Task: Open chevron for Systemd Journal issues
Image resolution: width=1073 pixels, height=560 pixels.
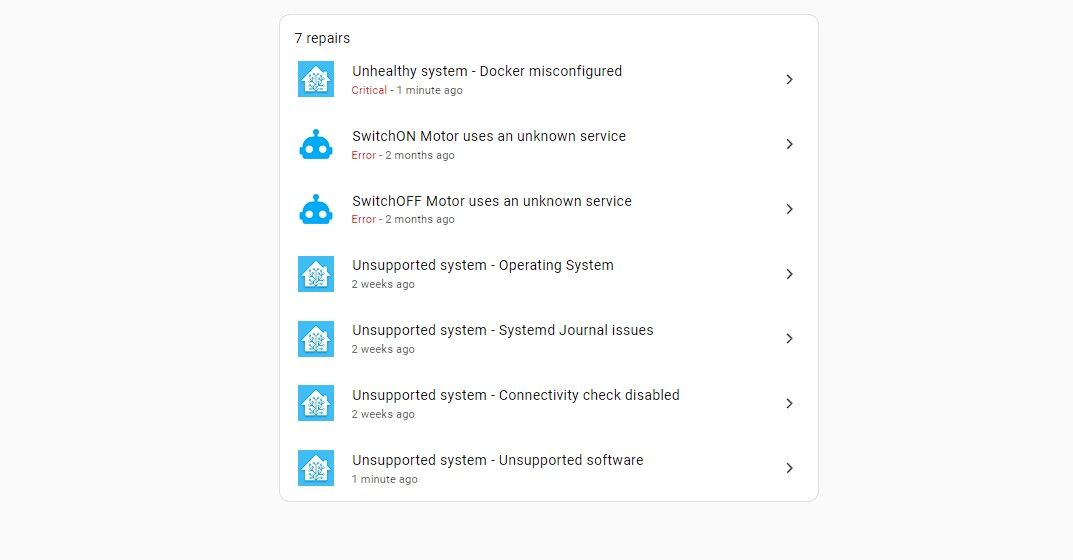Action: (x=789, y=339)
